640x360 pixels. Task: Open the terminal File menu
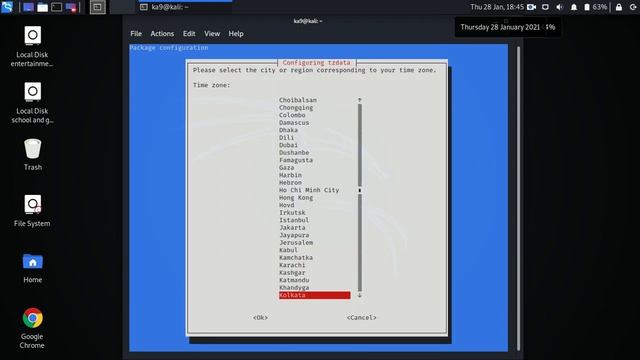tap(136, 33)
